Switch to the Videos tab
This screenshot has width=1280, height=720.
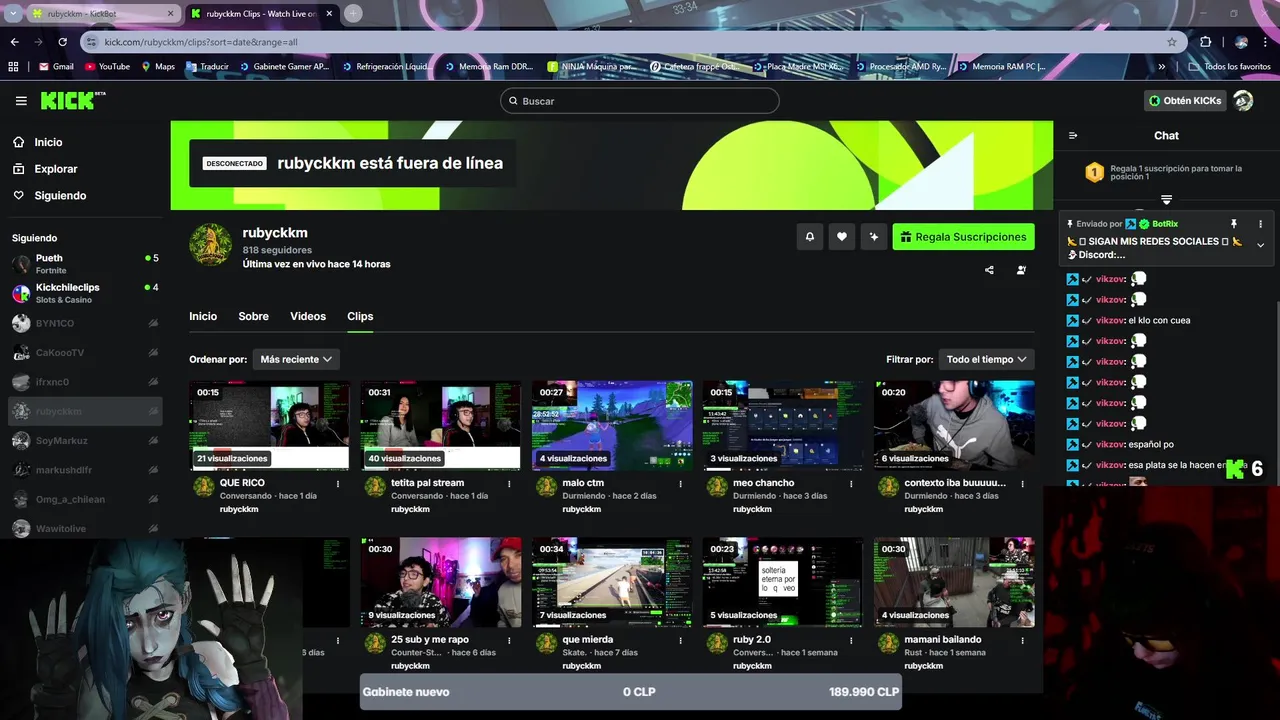(308, 316)
